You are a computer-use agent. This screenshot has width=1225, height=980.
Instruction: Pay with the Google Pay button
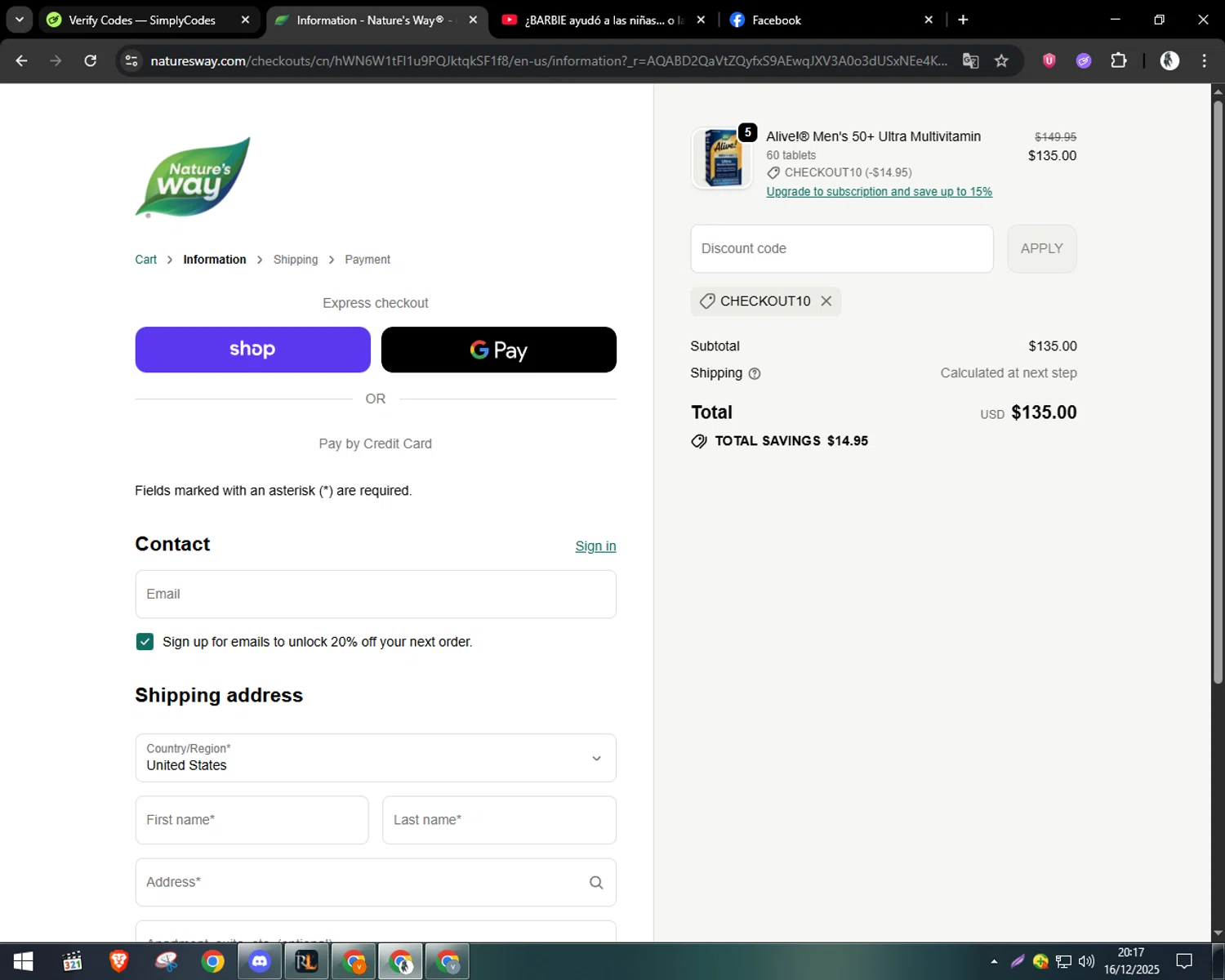click(x=499, y=350)
